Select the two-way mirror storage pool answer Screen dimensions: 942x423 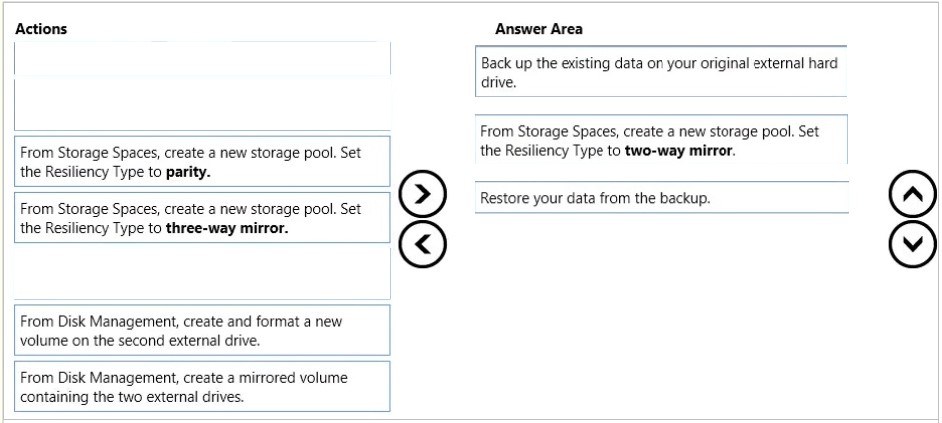(x=661, y=139)
